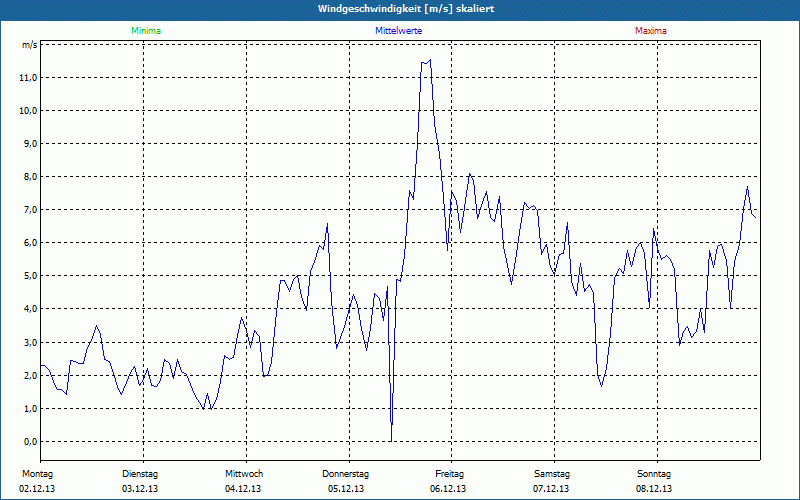The image size is (800, 500).
Task: Select the 9,0 y-axis value
Action: pos(31,144)
